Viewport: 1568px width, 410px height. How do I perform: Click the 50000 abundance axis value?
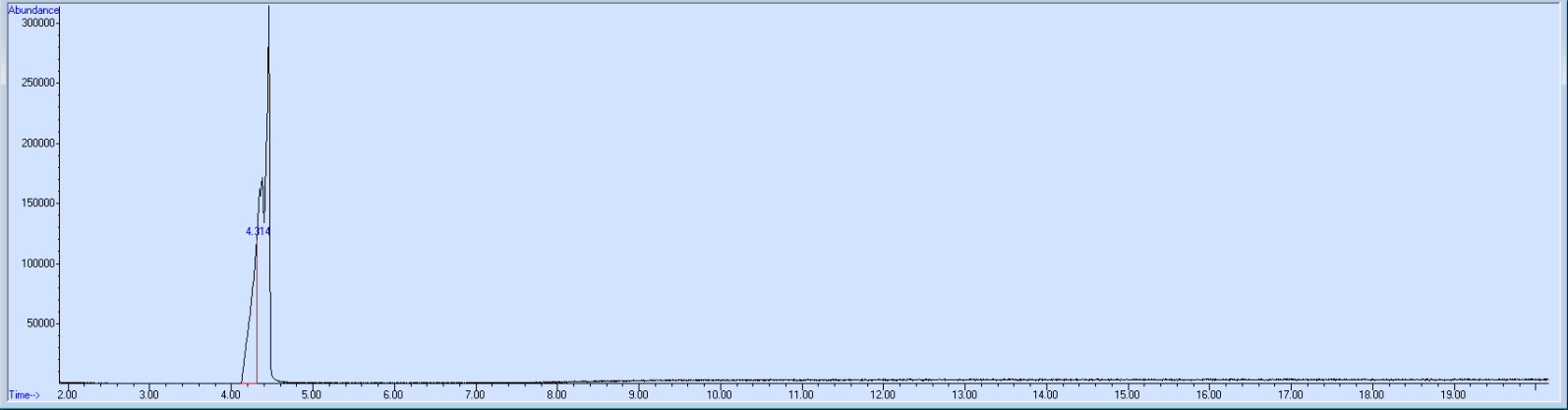(x=40, y=323)
